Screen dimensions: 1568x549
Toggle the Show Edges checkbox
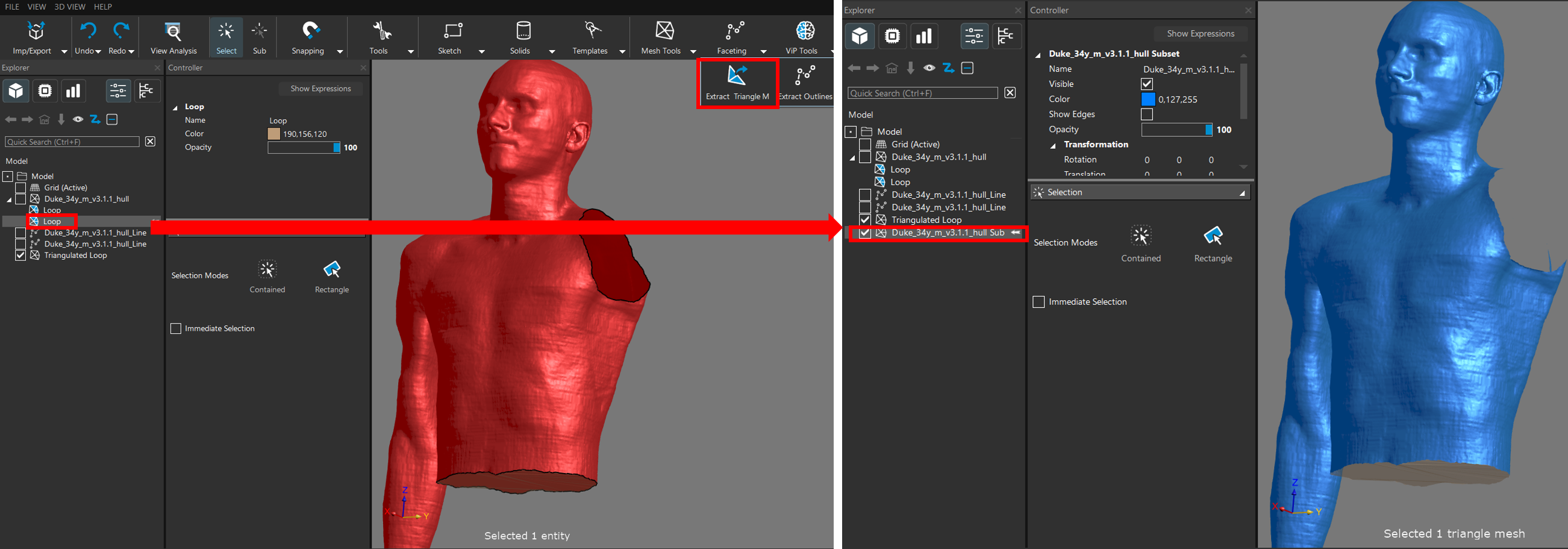coord(1147,115)
